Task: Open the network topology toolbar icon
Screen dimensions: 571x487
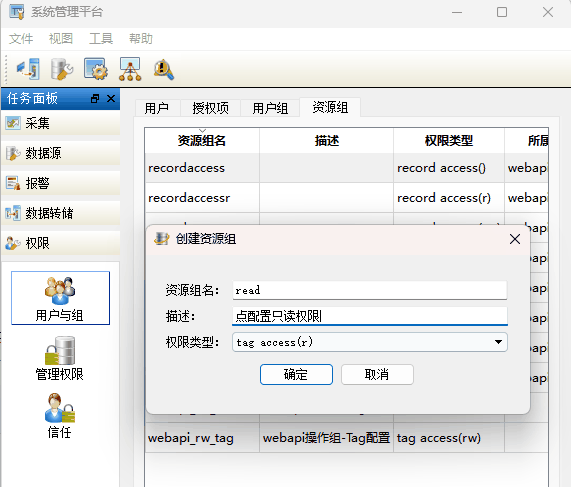Action: [x=130, y=69]
